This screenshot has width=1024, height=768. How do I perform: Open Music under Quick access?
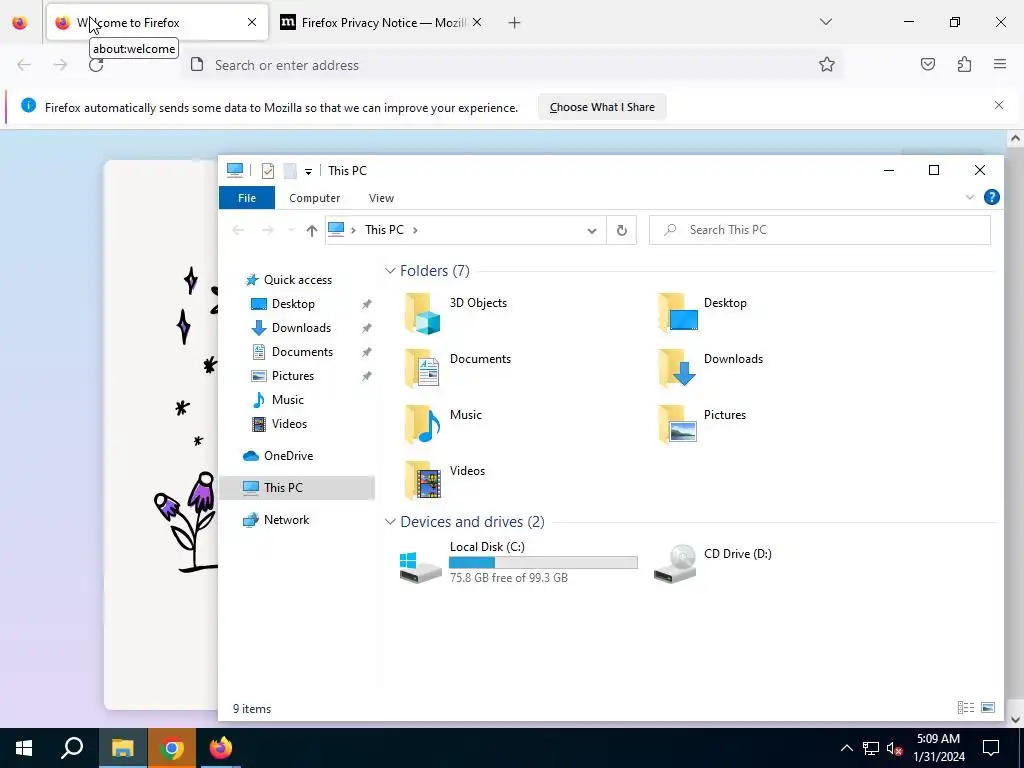287,400
